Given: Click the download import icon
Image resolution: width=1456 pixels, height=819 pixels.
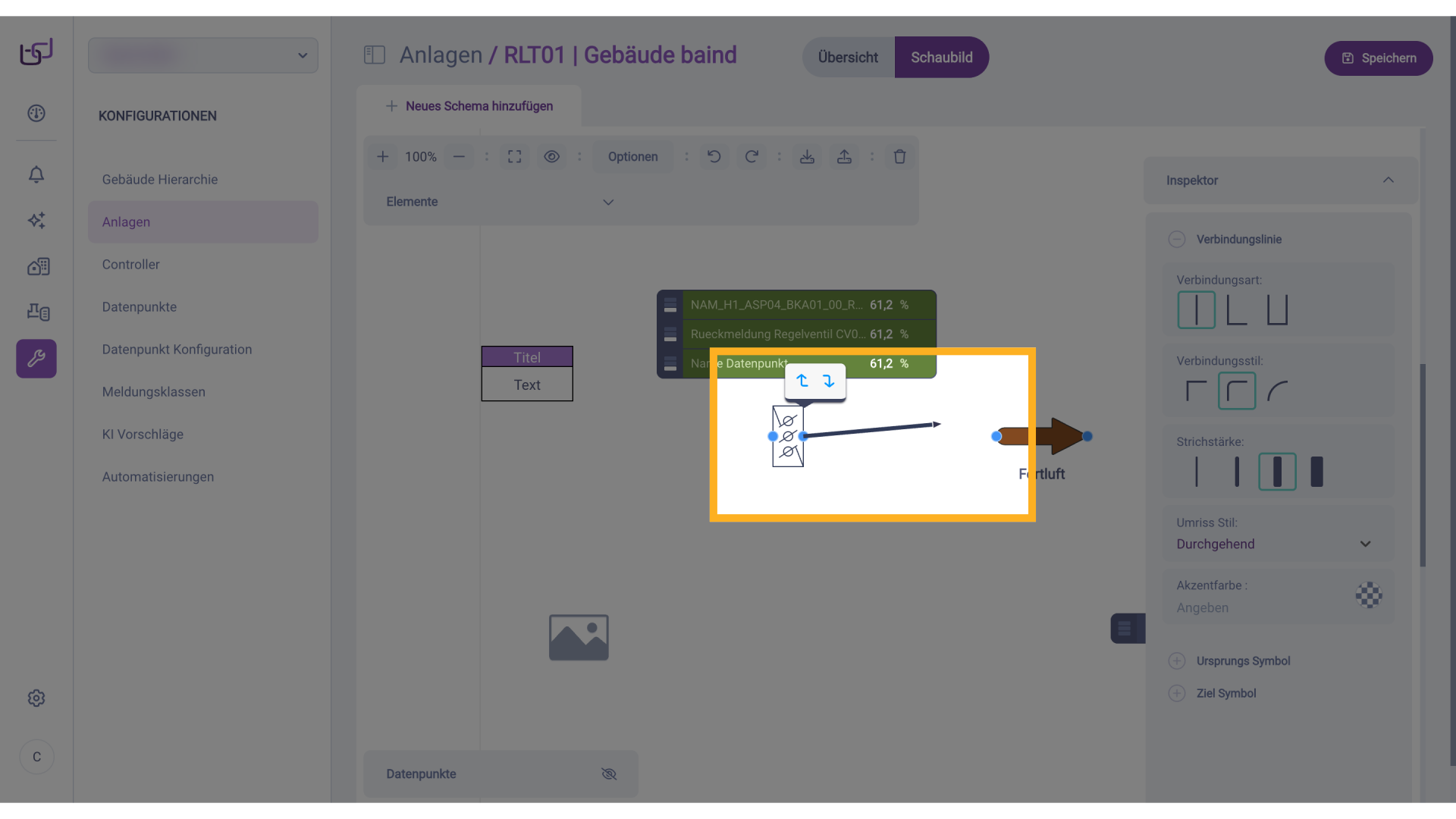Looking at the screenshot, I should click(x=807, y=157).
